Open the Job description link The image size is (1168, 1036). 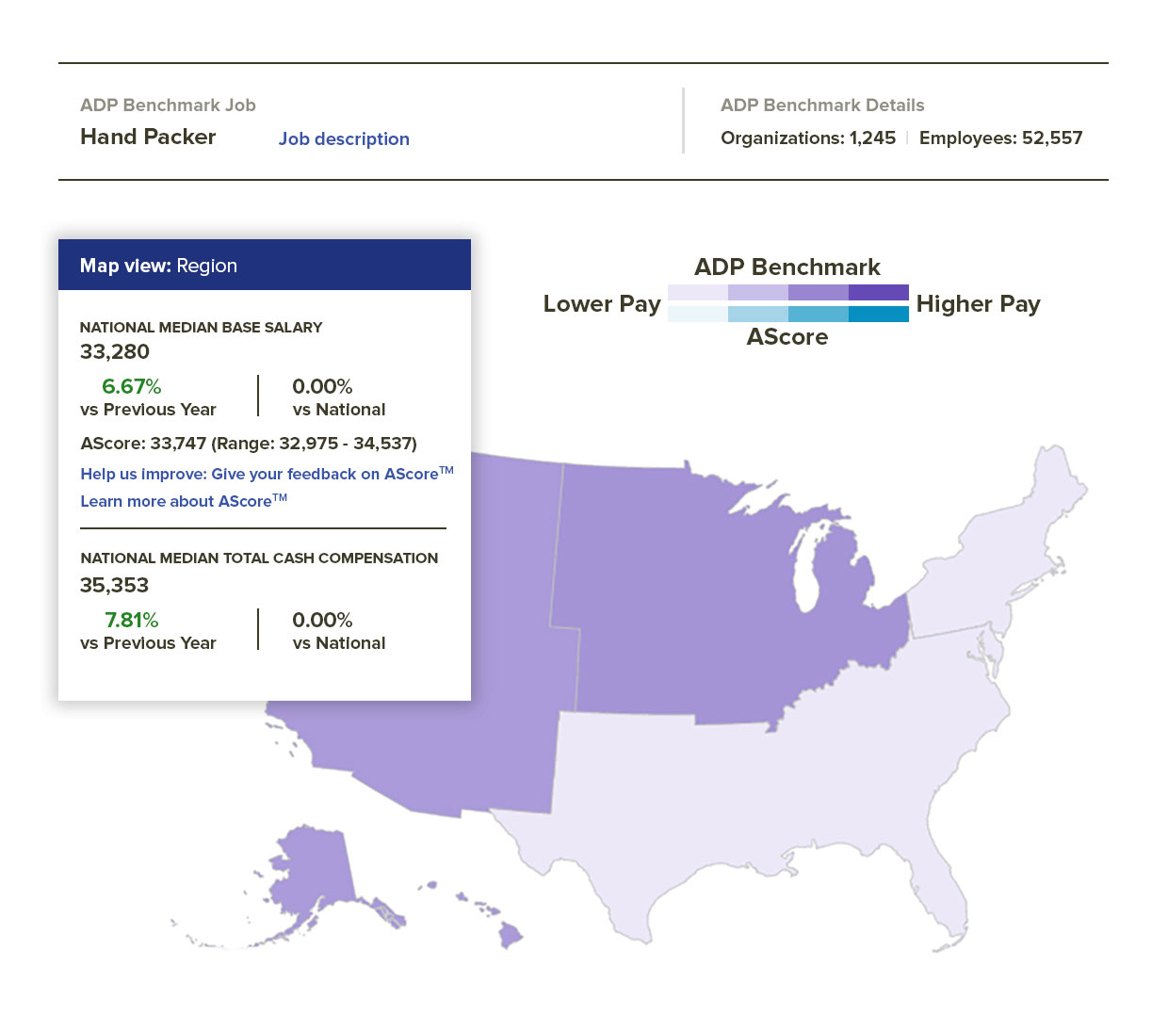click(x=344, y=139)
